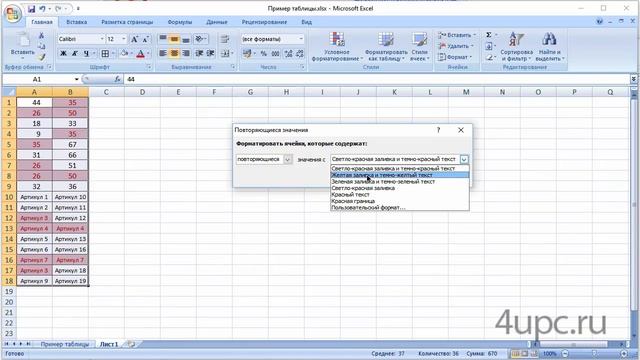Expand Удалить cells dropdown
Image resolution: width=640 pixels, height=360 pixels.
(x=472, y=46)
